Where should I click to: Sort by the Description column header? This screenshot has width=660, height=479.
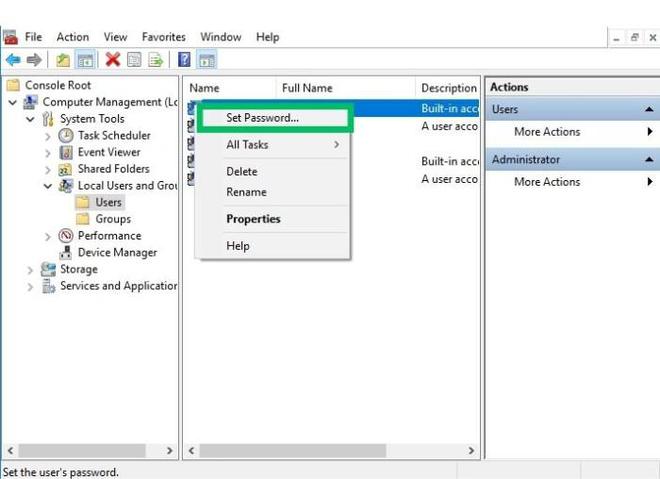click(x=448, y=88)
